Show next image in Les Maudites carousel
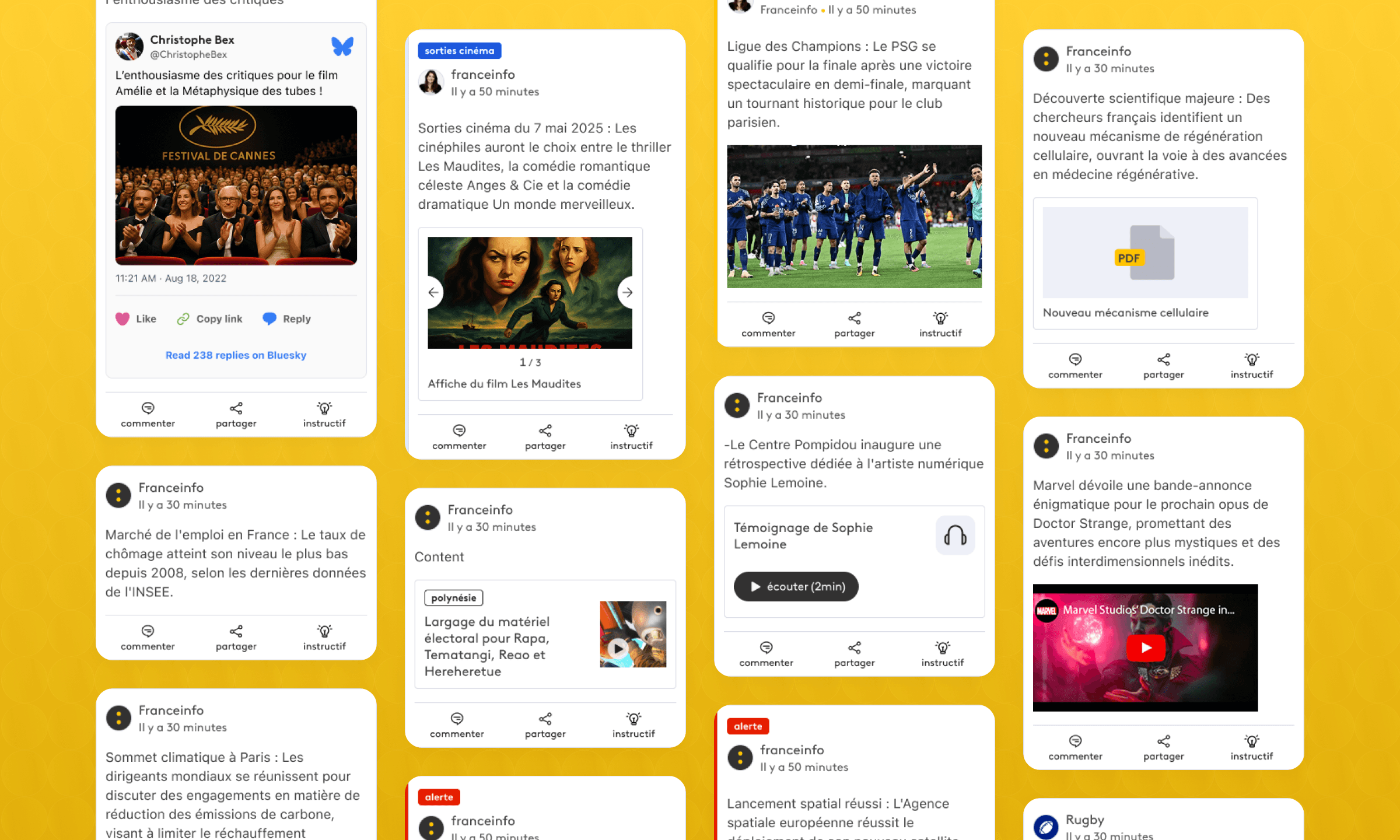Screen dimensions: 1400x840 [x=628, y=292]
